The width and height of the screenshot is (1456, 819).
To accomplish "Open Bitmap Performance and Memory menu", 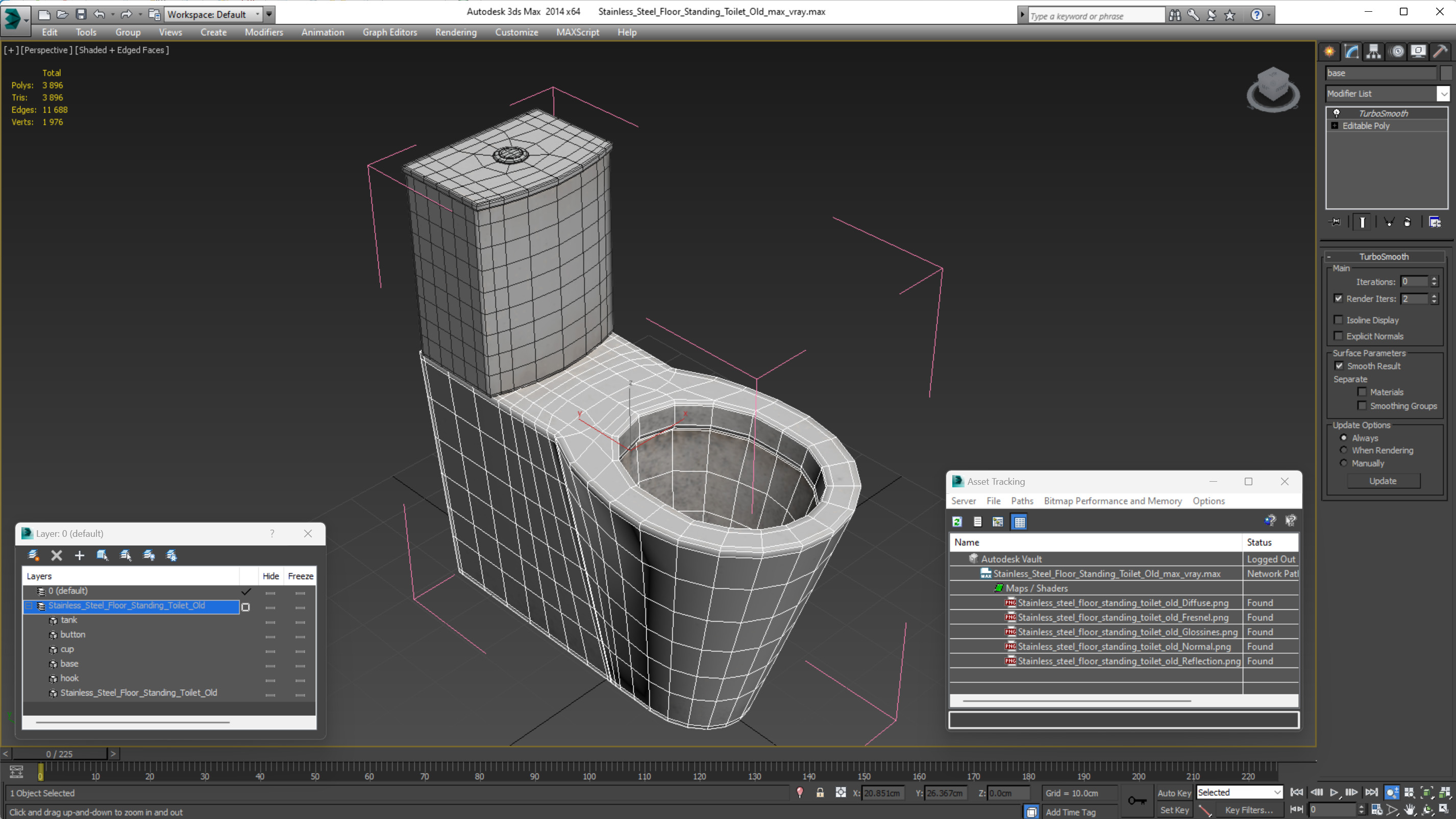I will 1113,501.
